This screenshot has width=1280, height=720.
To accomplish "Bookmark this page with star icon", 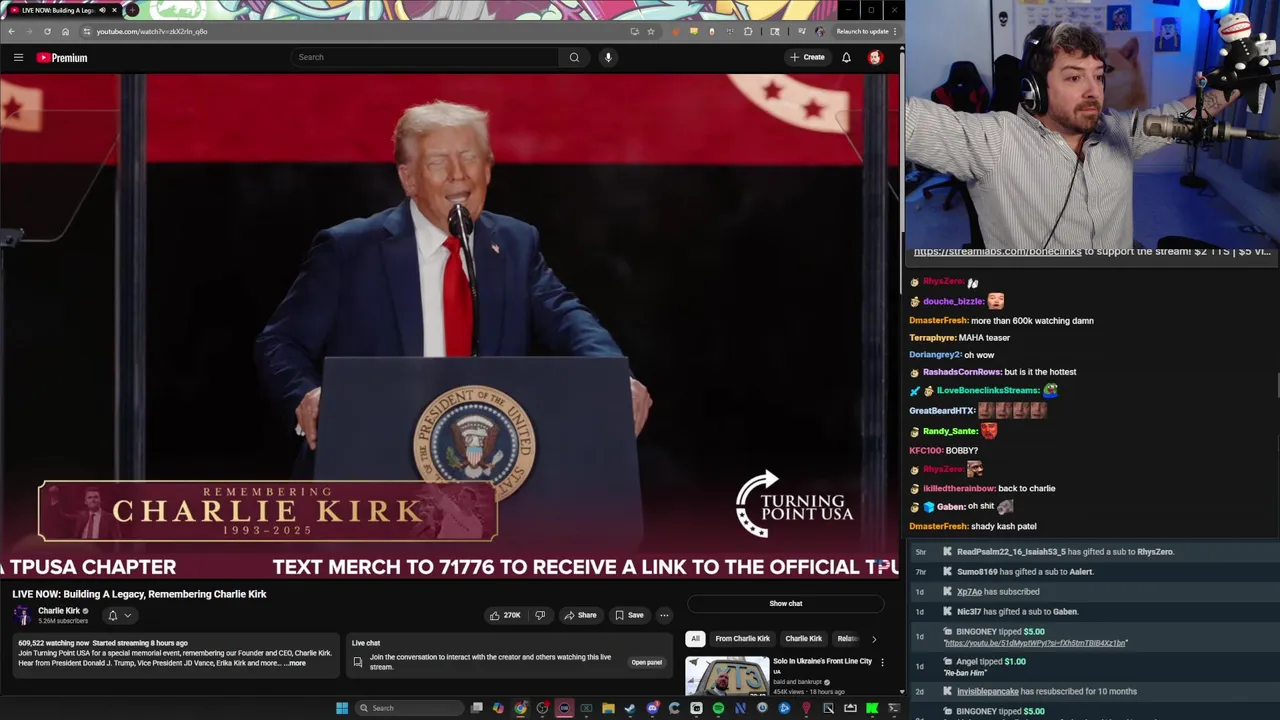I will coord(651,31).
